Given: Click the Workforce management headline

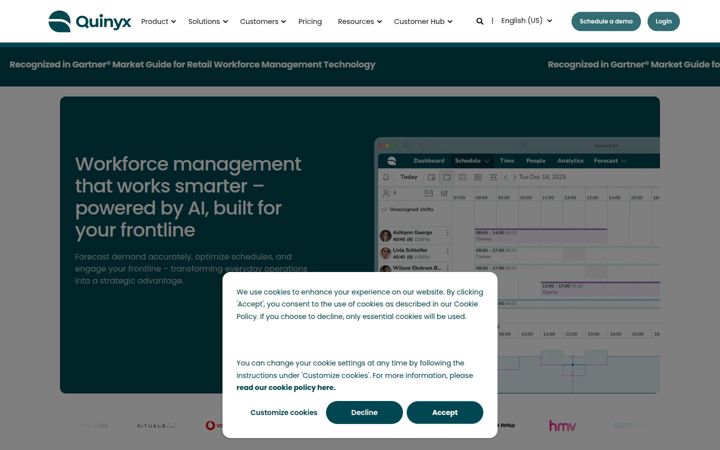Looking at the screenshot, I should click(x=188, y=197).
